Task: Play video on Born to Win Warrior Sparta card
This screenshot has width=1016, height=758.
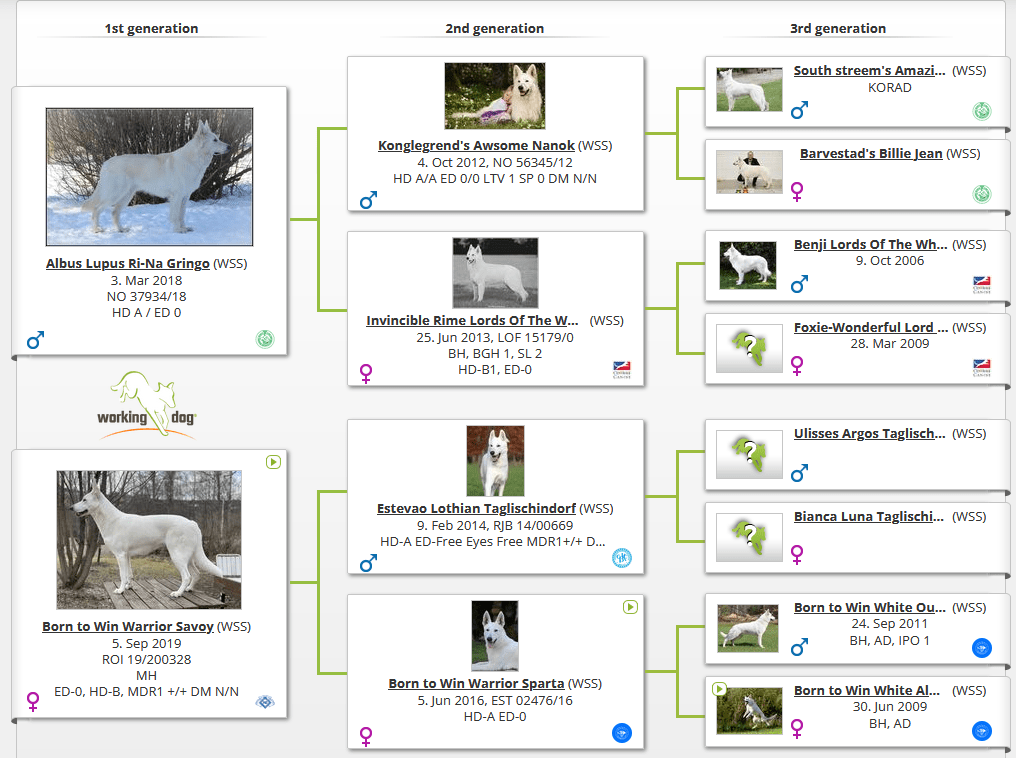Action: pos(630,607)
